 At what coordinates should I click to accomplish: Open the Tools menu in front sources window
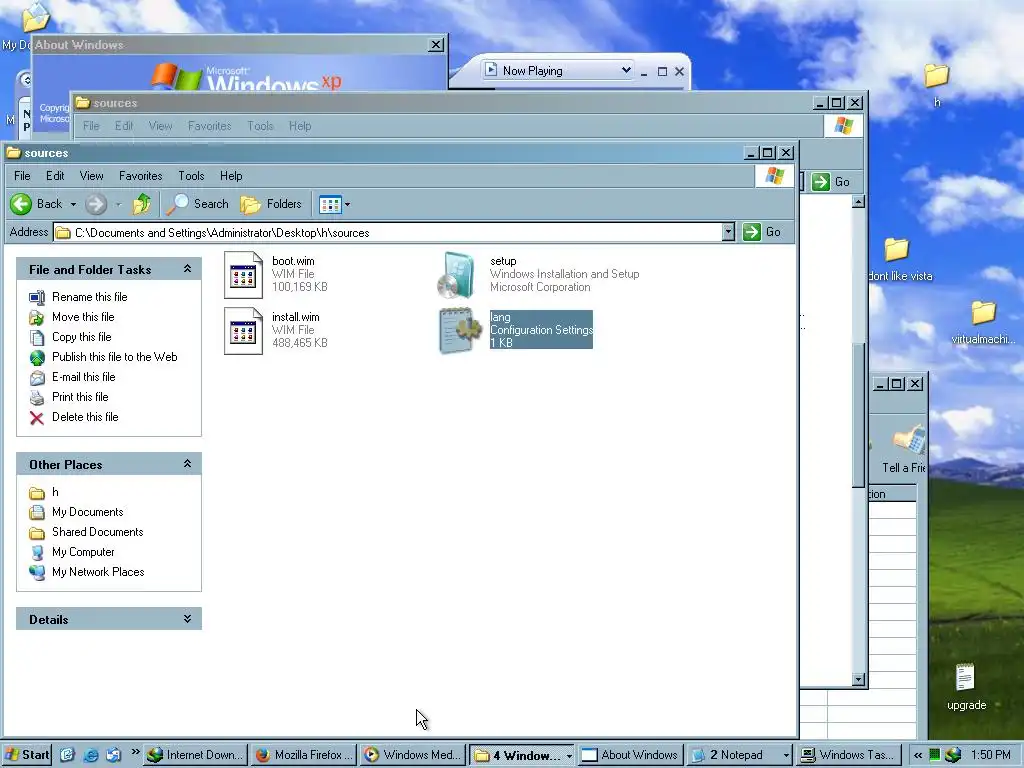click(191, 176)
